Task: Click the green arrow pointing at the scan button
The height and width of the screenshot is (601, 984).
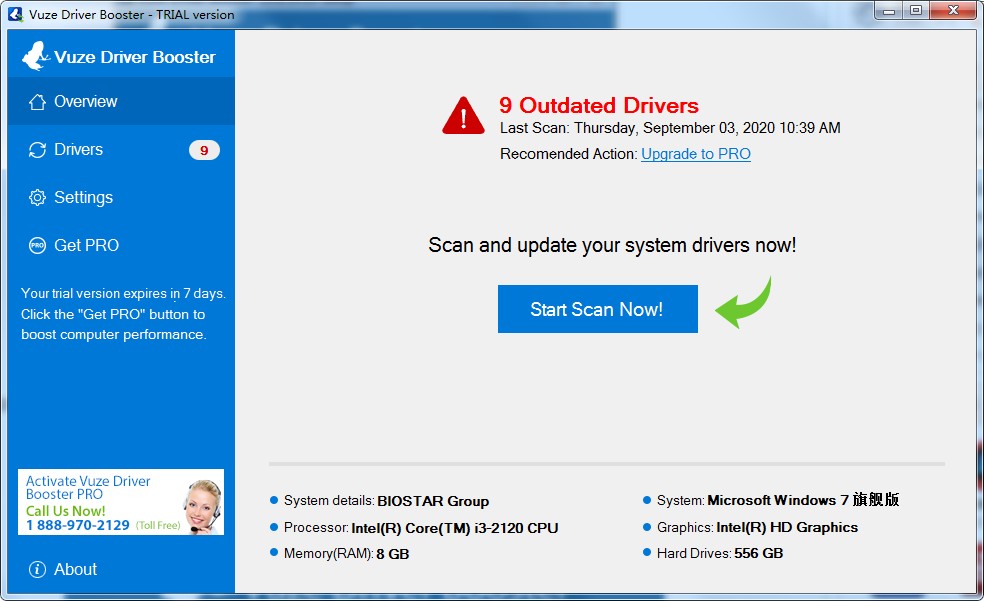Action: [x=743, y=304]
